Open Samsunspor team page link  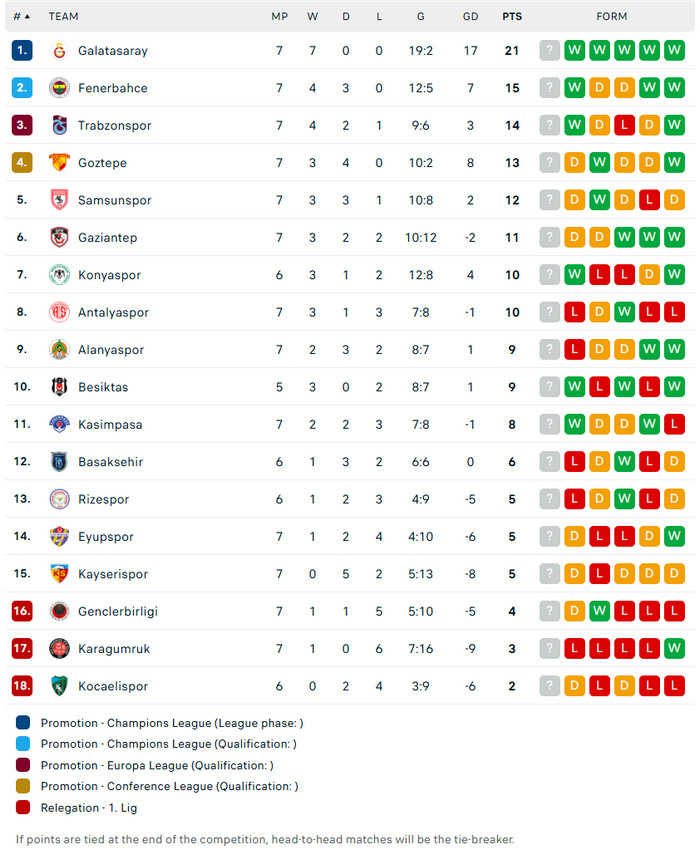[114, 200]
